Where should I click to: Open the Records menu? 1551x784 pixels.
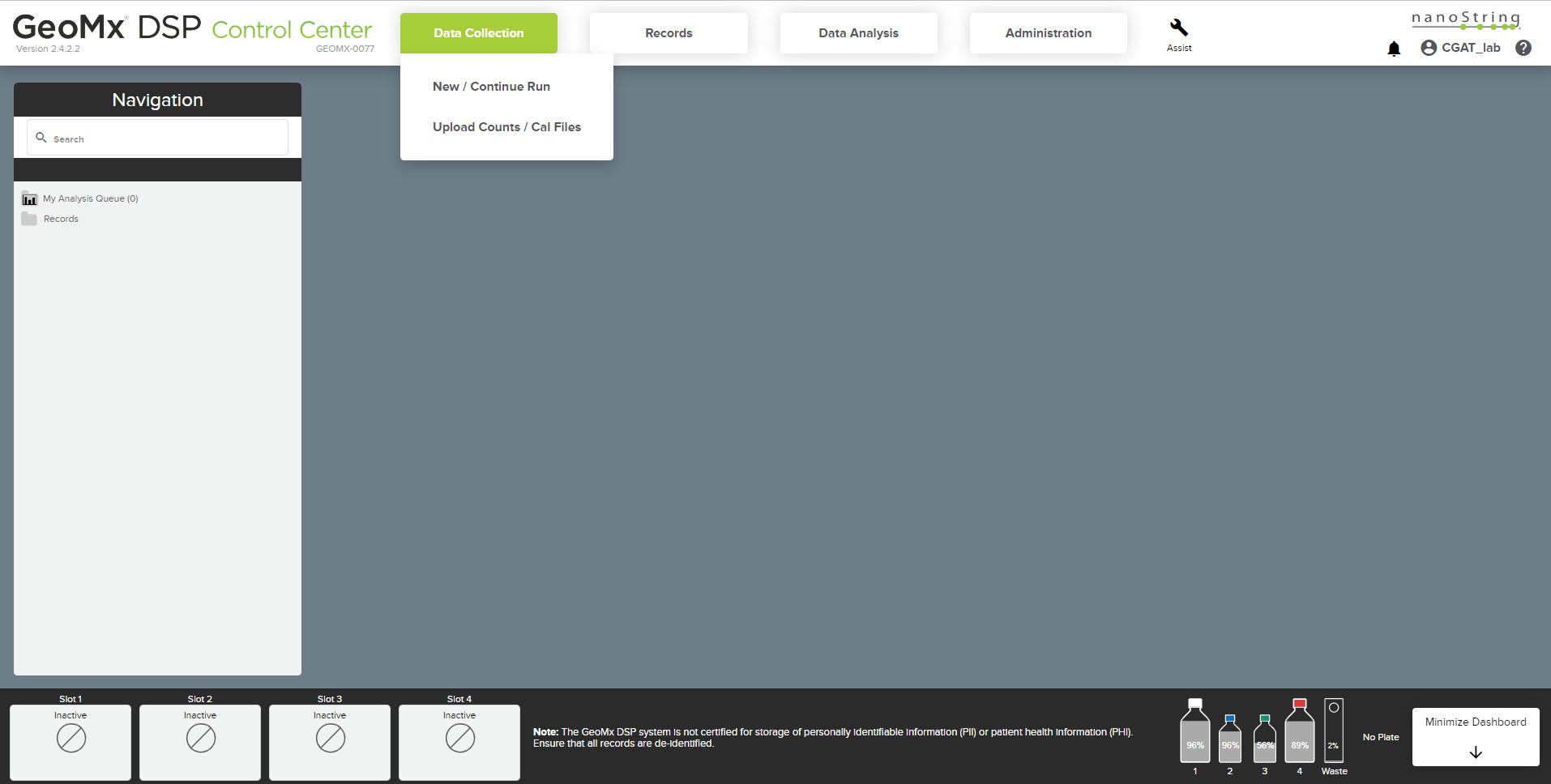[669, 33]
